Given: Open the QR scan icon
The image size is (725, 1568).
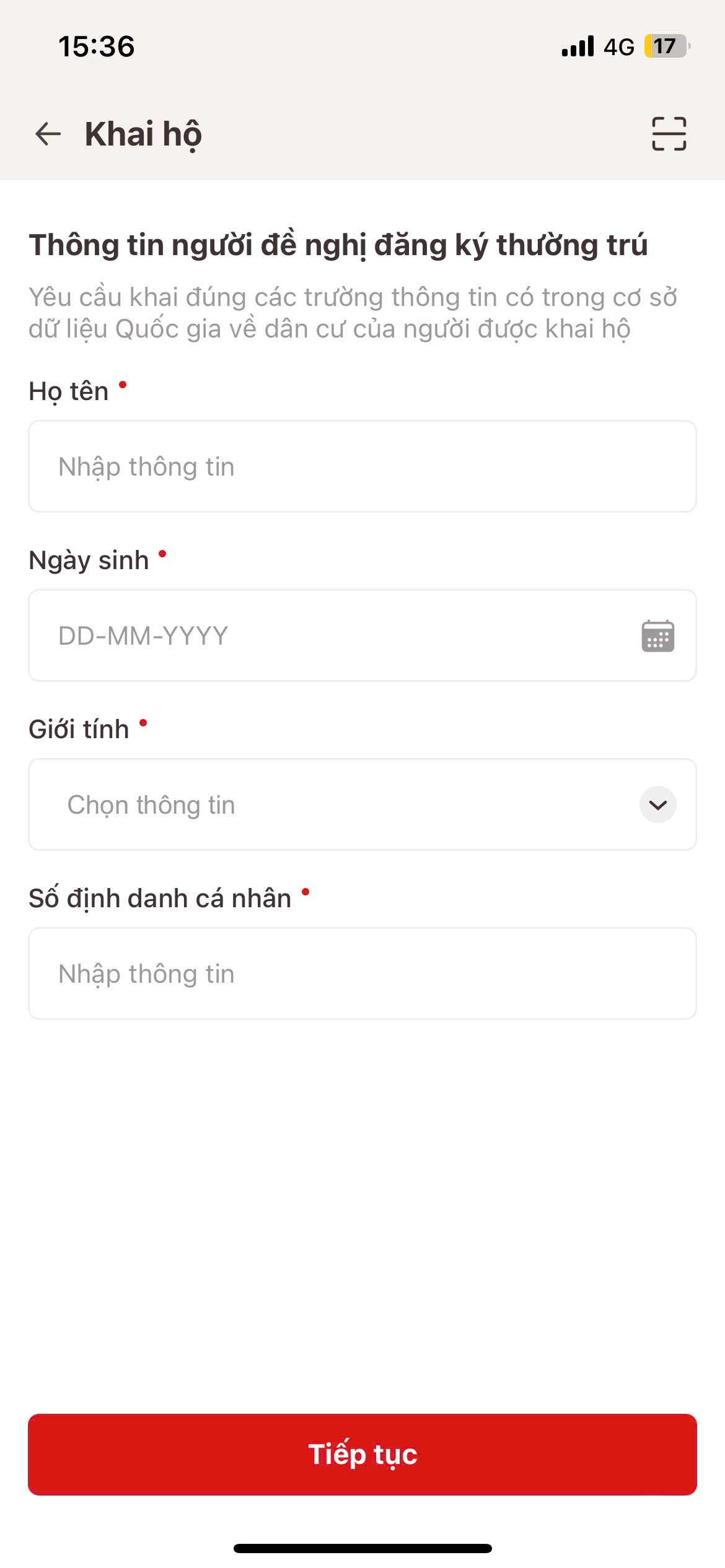Looking at the screenshot, I should click(669, 134).
